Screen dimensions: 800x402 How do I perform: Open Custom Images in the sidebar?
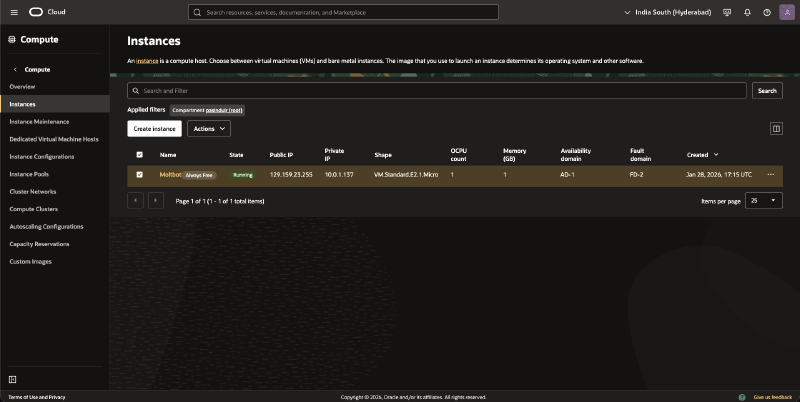(x=30, y=261)
